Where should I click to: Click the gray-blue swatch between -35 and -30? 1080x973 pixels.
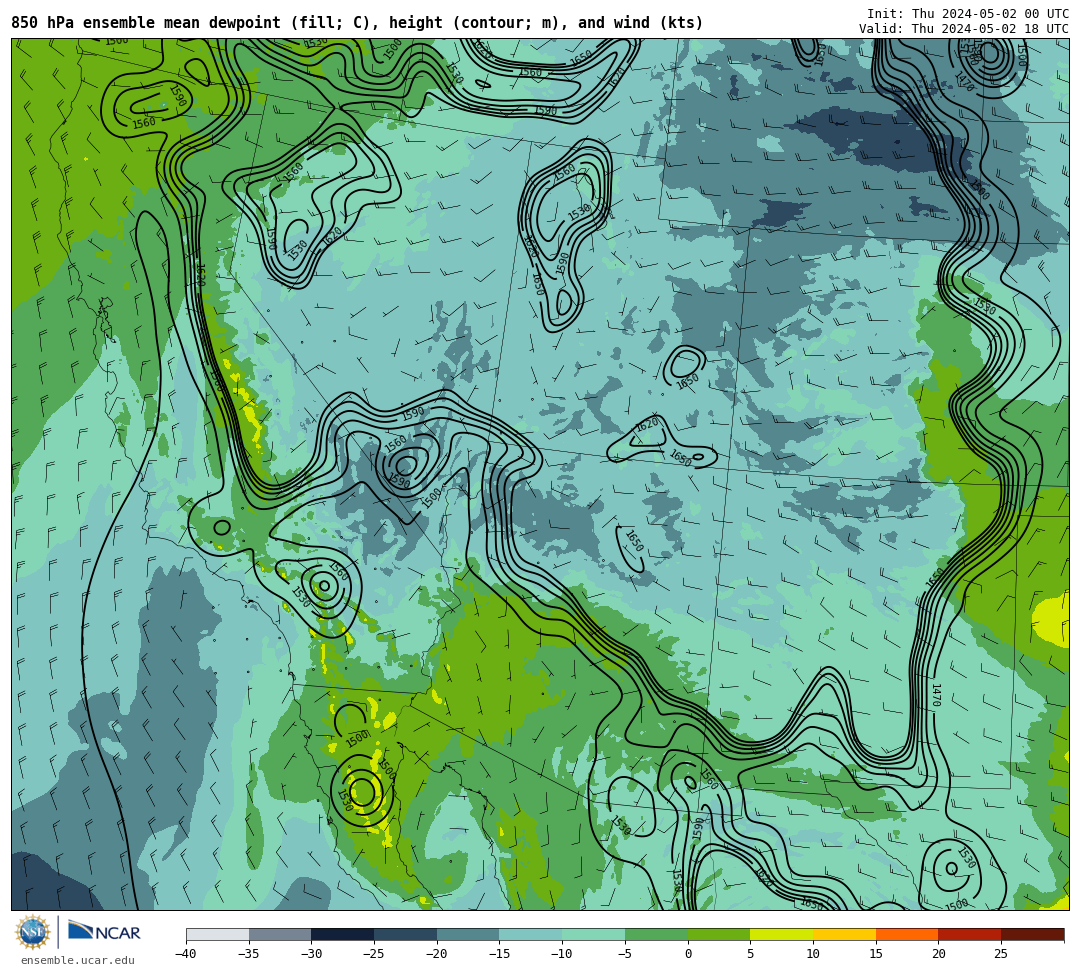tap(280, 934)
